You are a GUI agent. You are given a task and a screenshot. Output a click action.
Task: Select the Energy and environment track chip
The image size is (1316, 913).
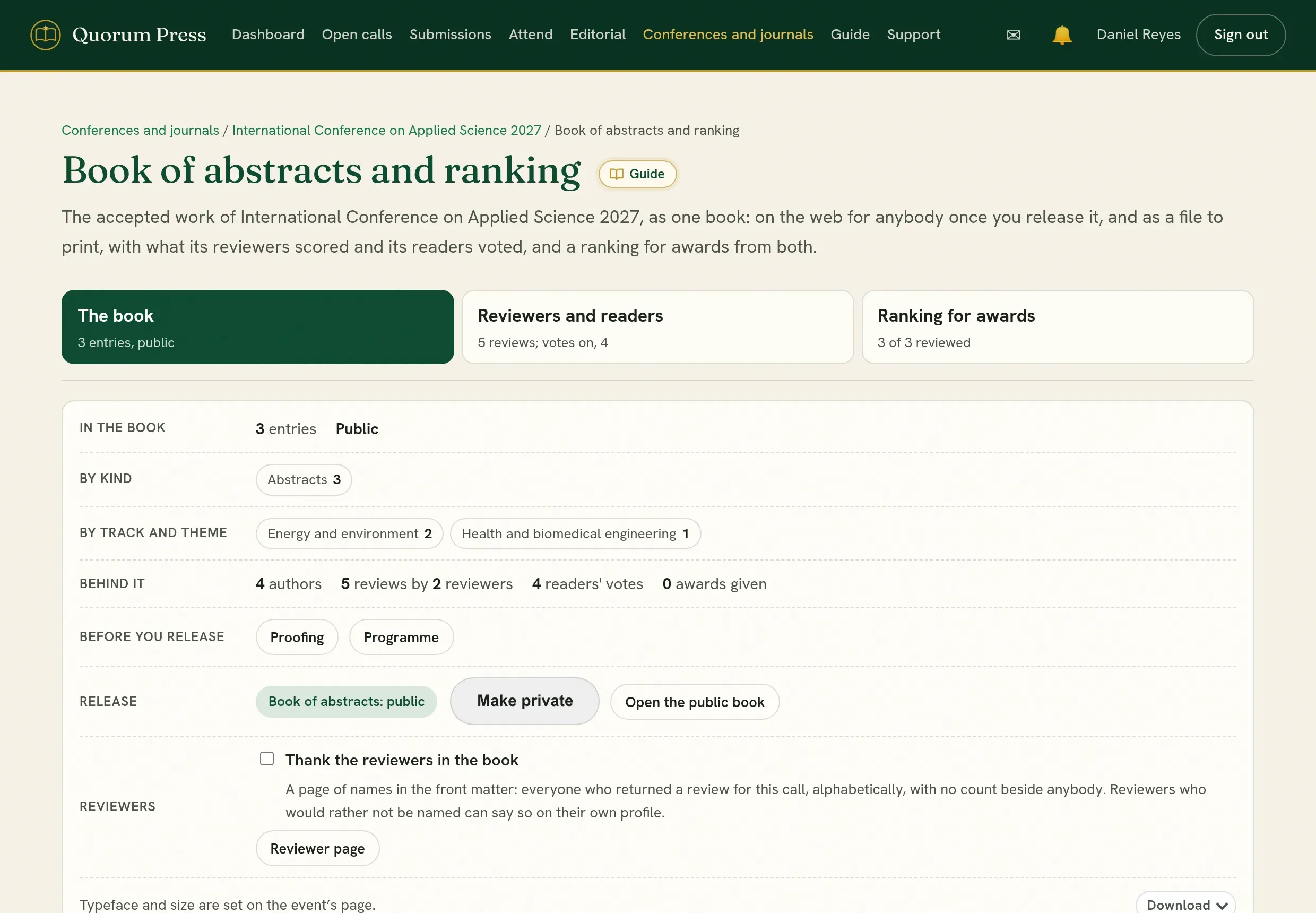[350, 533]
